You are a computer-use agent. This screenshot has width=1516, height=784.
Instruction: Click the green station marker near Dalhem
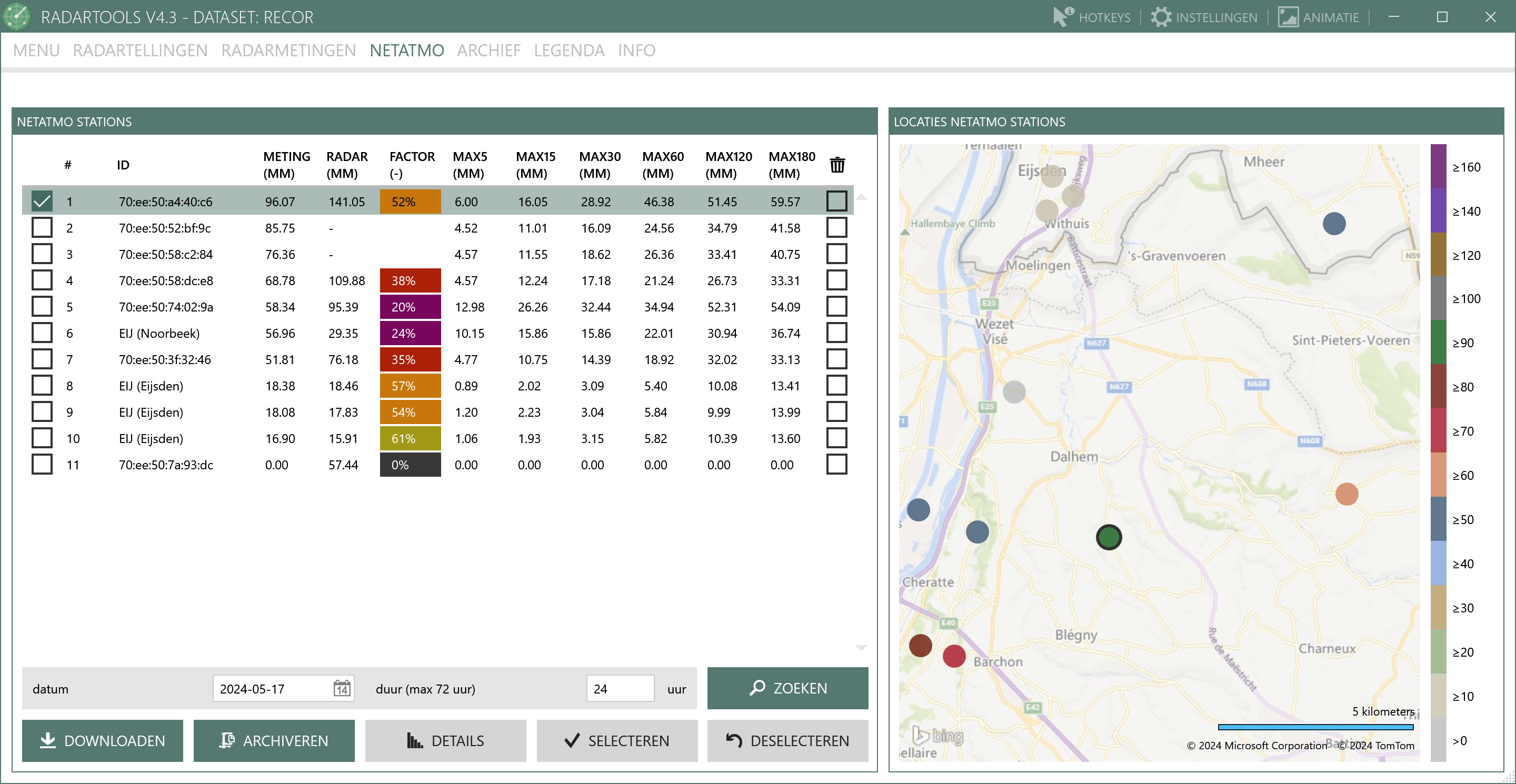1109,537
